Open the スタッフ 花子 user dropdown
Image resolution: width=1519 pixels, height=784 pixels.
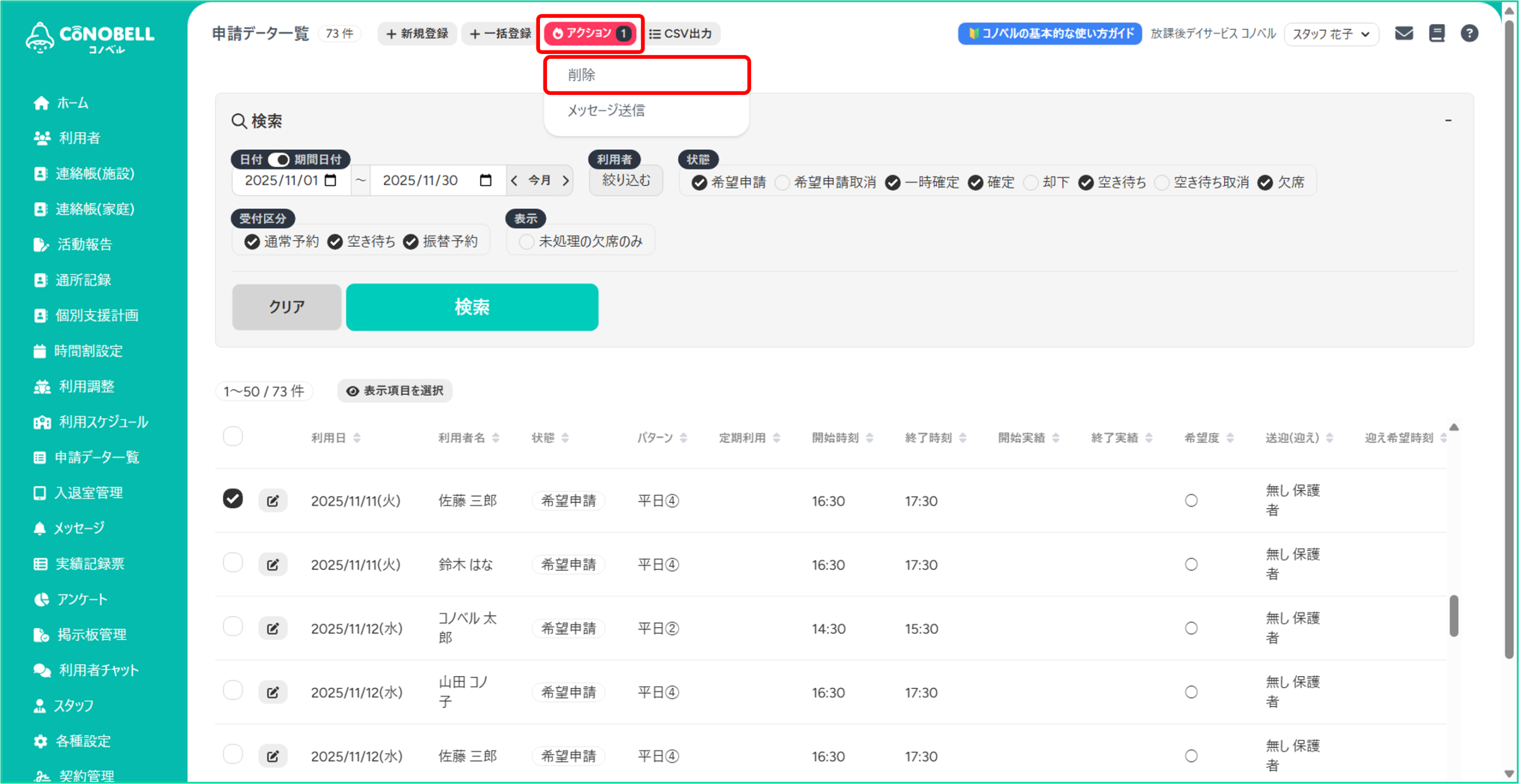[1331, 34]
